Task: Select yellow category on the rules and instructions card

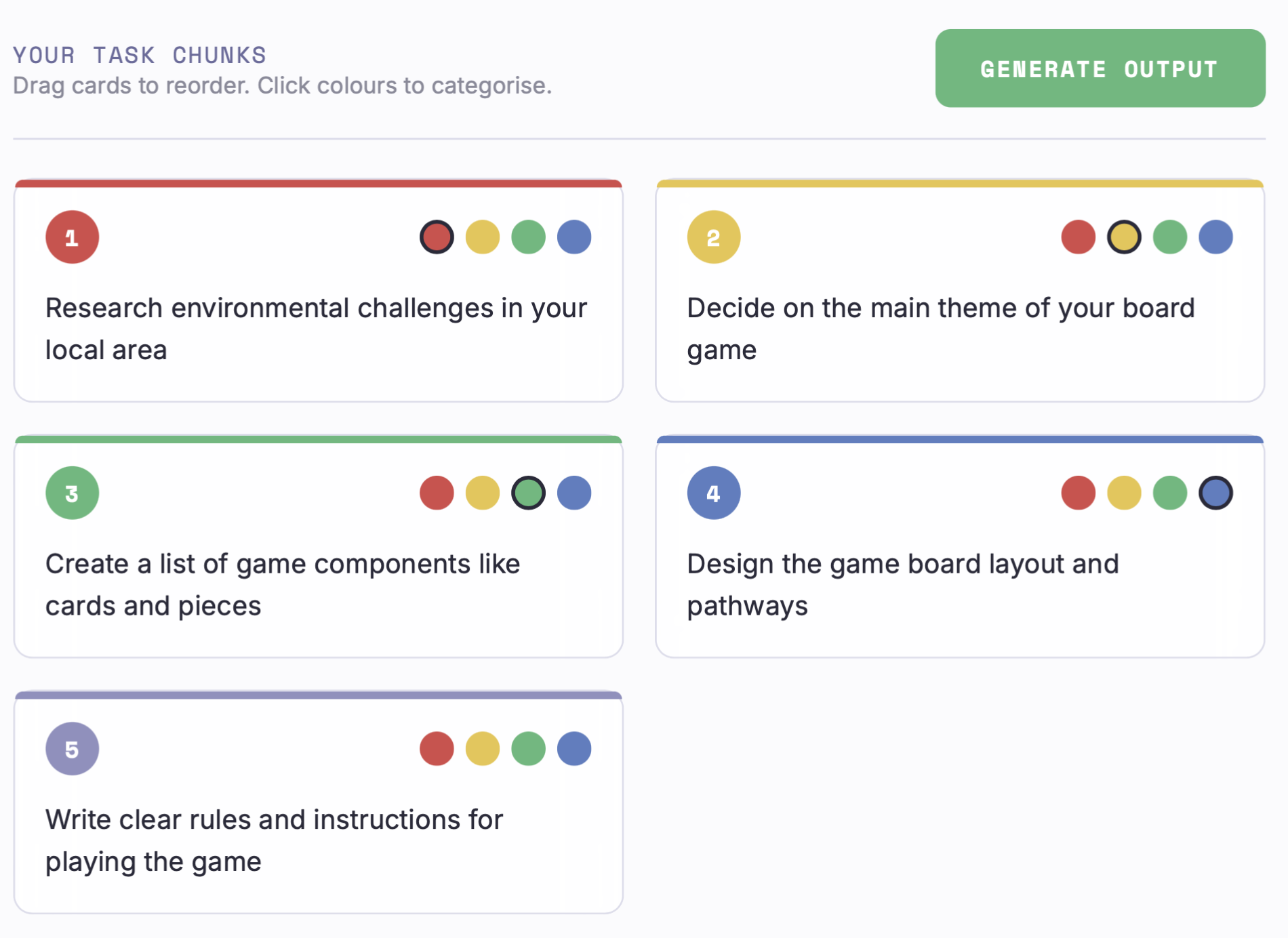Action: click(x=483, y=748)
